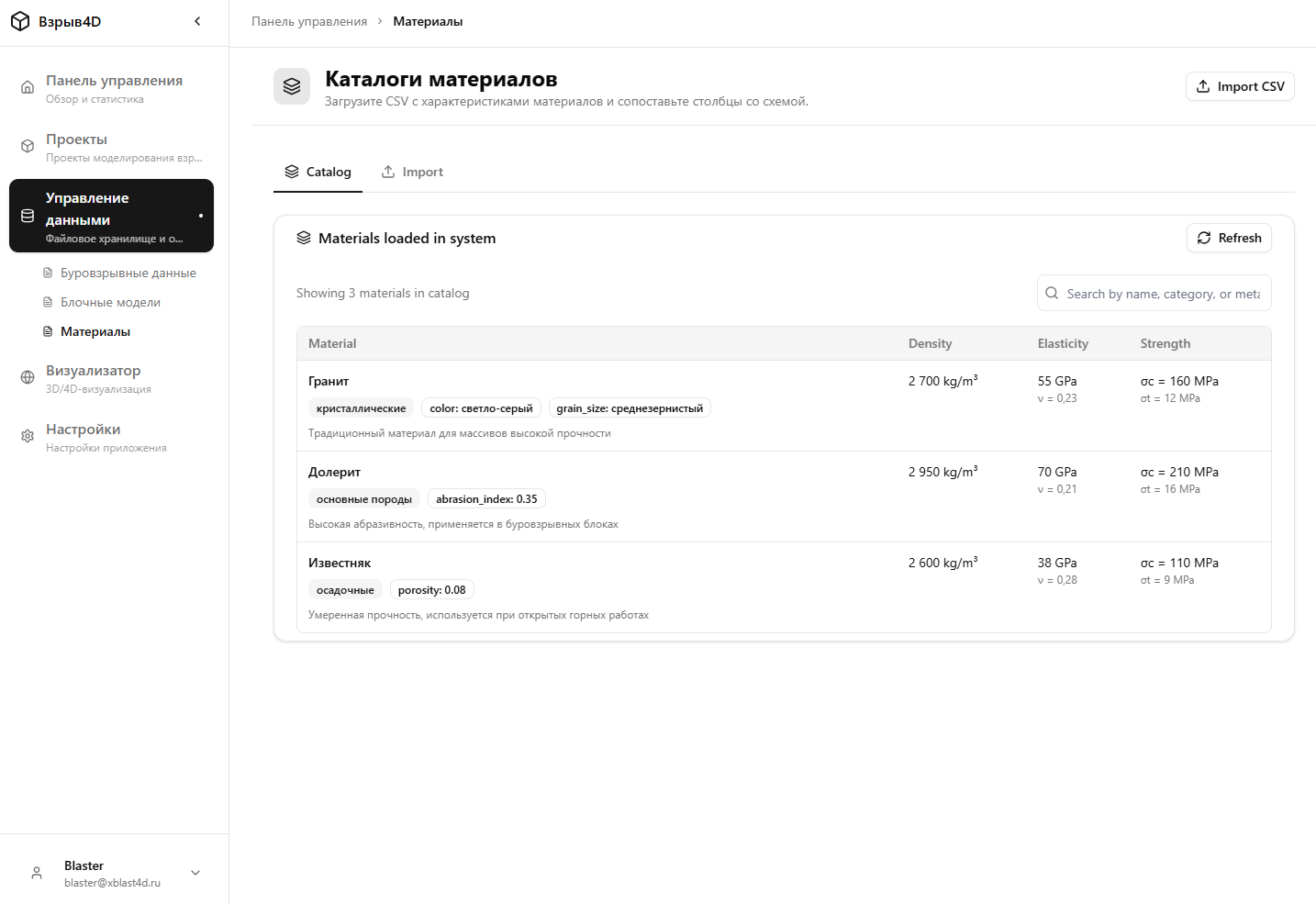
Task: Switch to the Import tab
Action: [412, 172]
